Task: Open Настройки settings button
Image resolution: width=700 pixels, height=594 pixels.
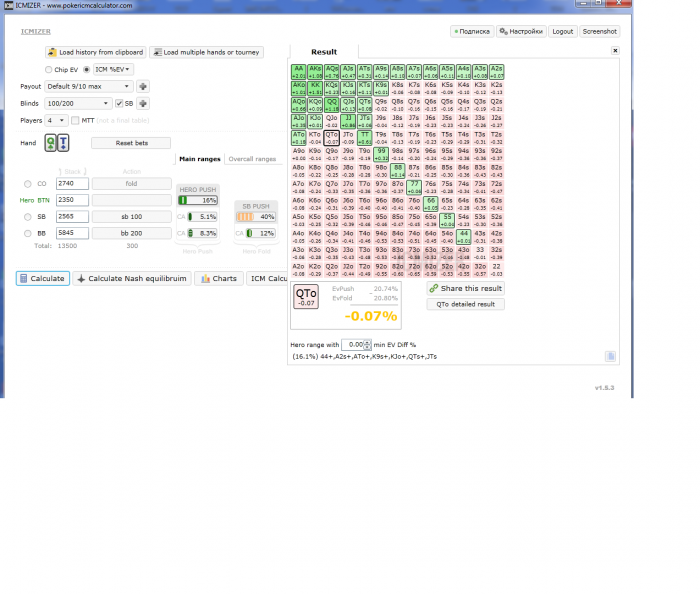Action: tap(521, 32)
